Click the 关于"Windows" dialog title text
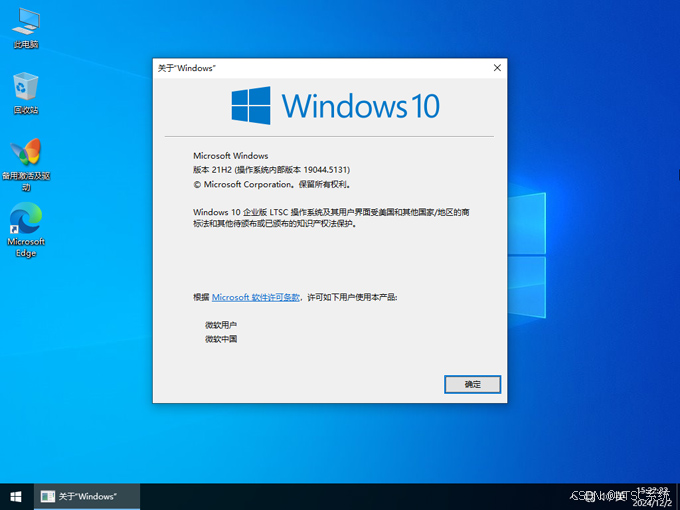 pyautogui.click(x=187, y=68)
